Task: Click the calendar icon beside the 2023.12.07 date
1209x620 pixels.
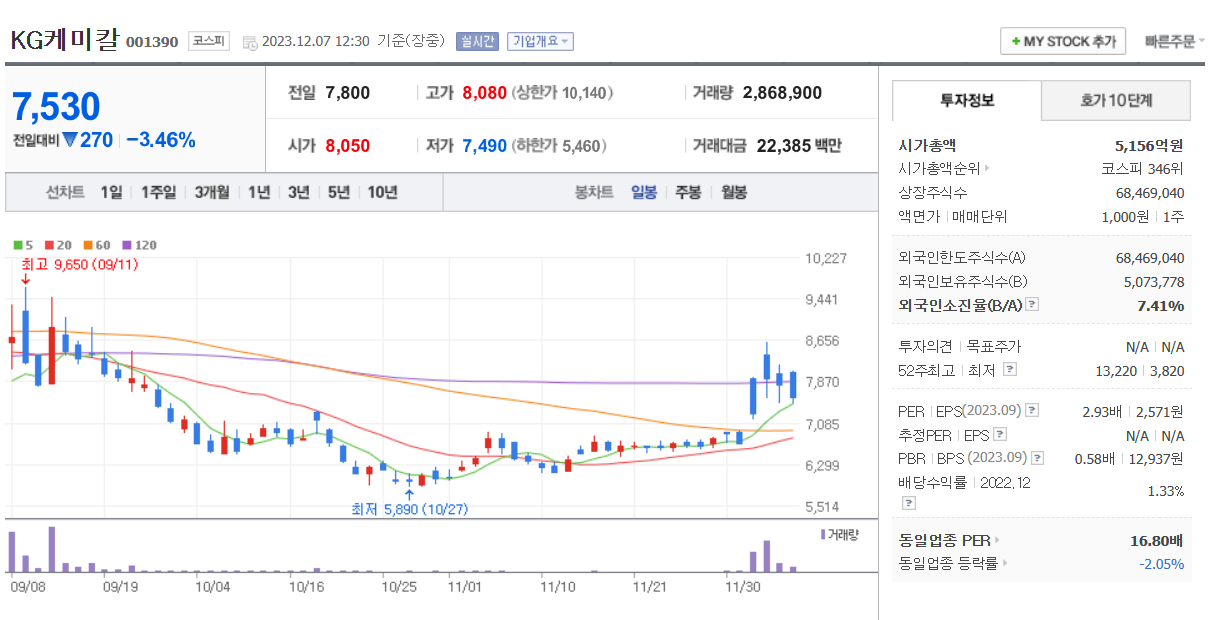Action: (x=249, y=42)
